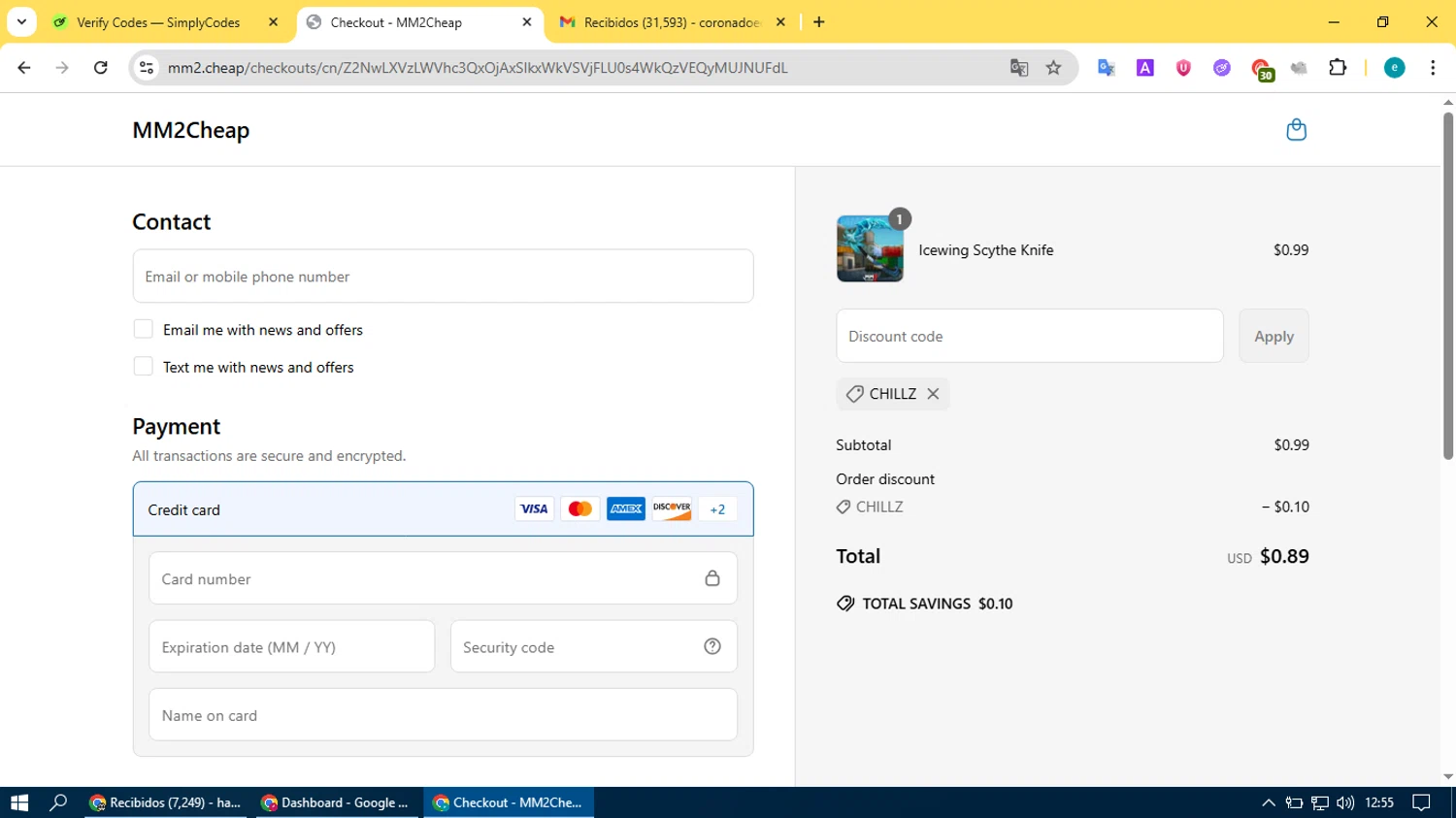Click the Visa card logo
The image size is (1456, 818).
534,508
